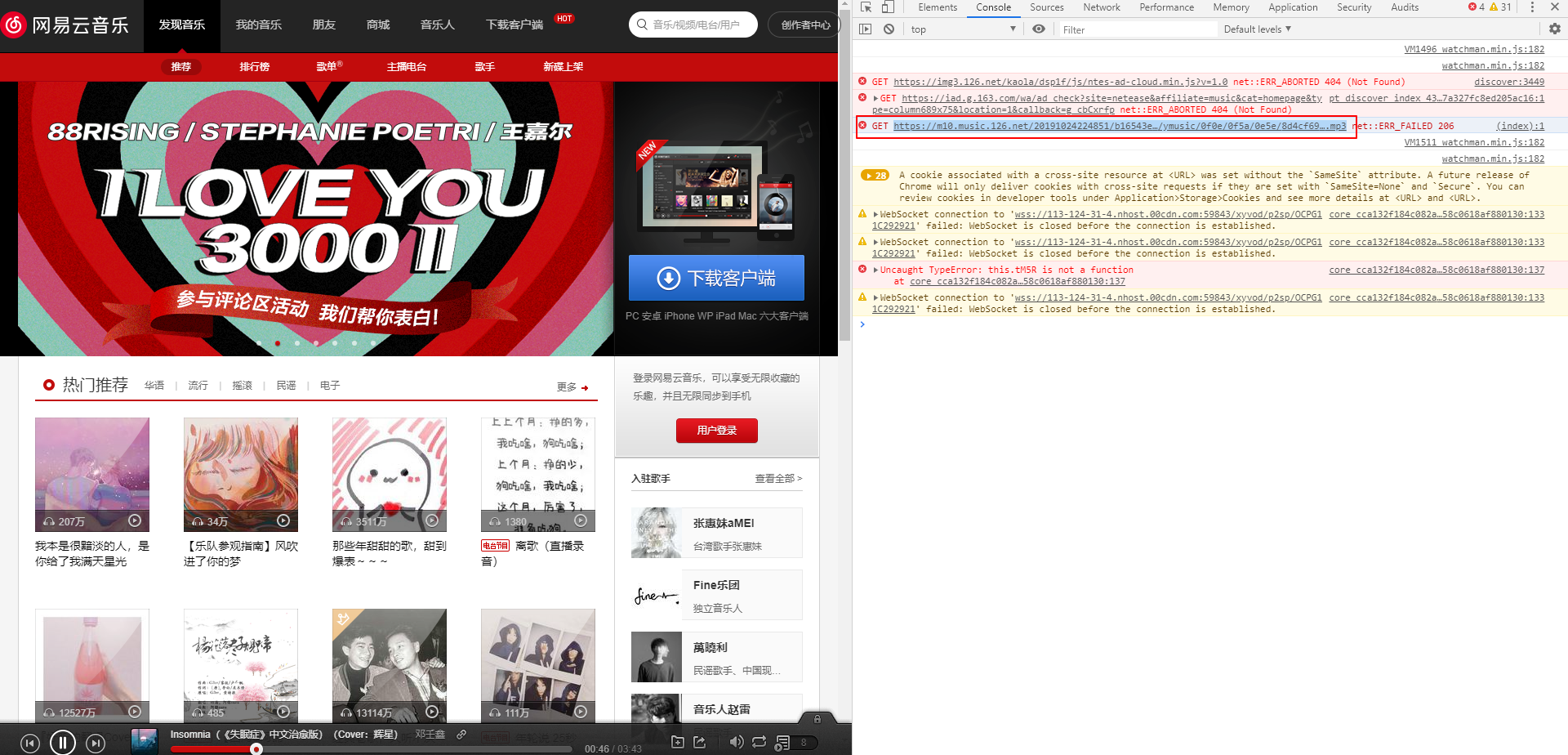Play the playlist card with 3511万 plays
Screen dimensions: 1568x755
pyautogui.click(x=432, y=520)
